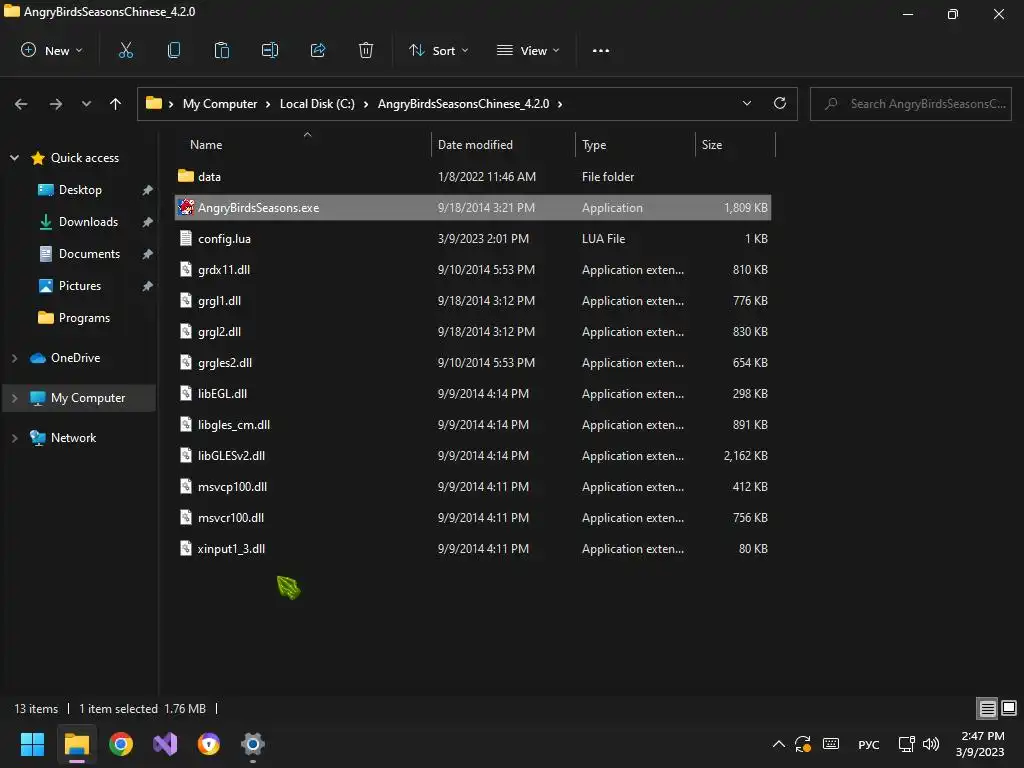The width and height of the screenshot is (1024, 768).
Task: Sort by the Size column header
Action: pyautogui.click(x=712, y=145)
